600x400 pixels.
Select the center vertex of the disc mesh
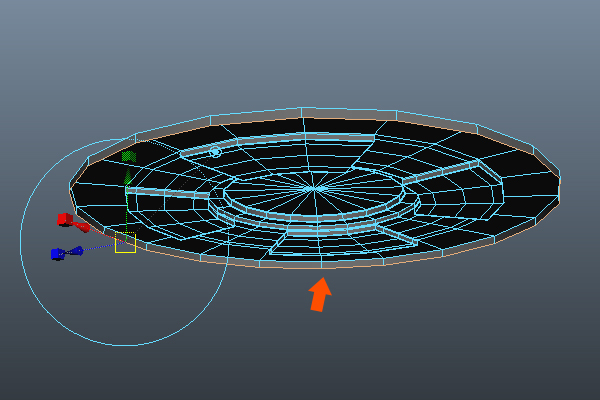[315, 188]
